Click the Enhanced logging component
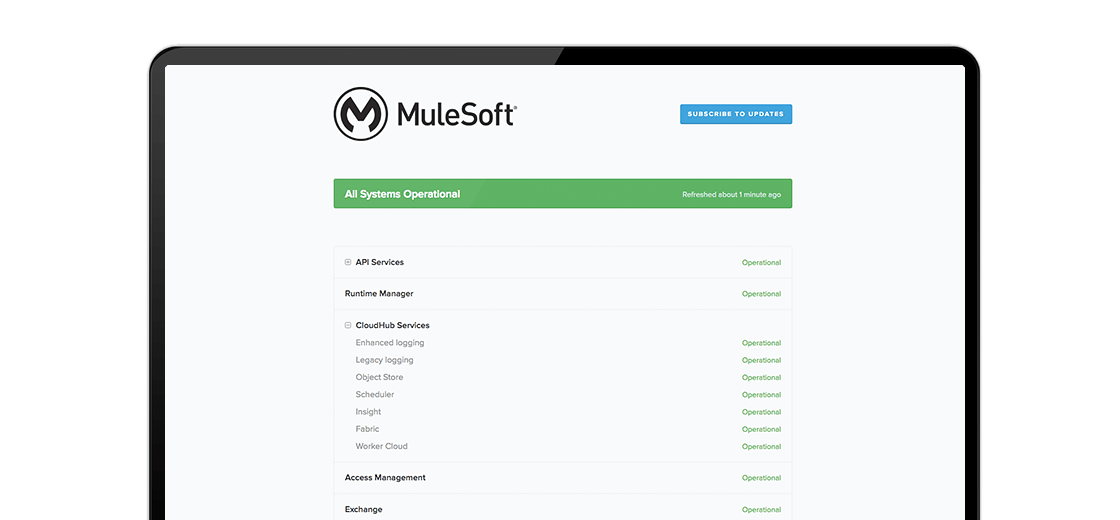 389,343
